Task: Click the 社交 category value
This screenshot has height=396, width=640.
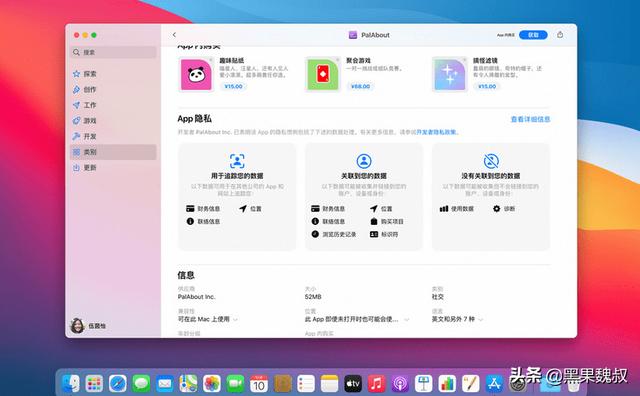Action: click(438, 297)
